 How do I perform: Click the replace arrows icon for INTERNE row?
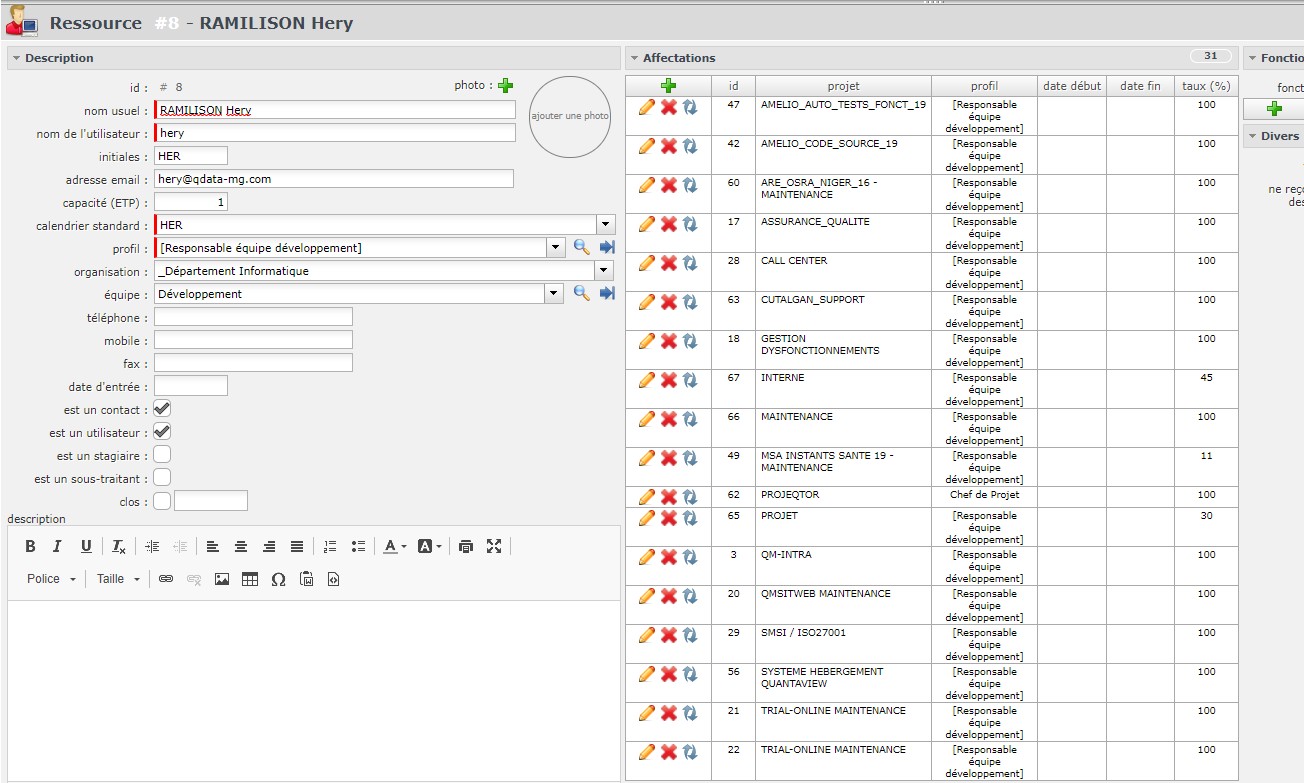click(x=690, y=380)
